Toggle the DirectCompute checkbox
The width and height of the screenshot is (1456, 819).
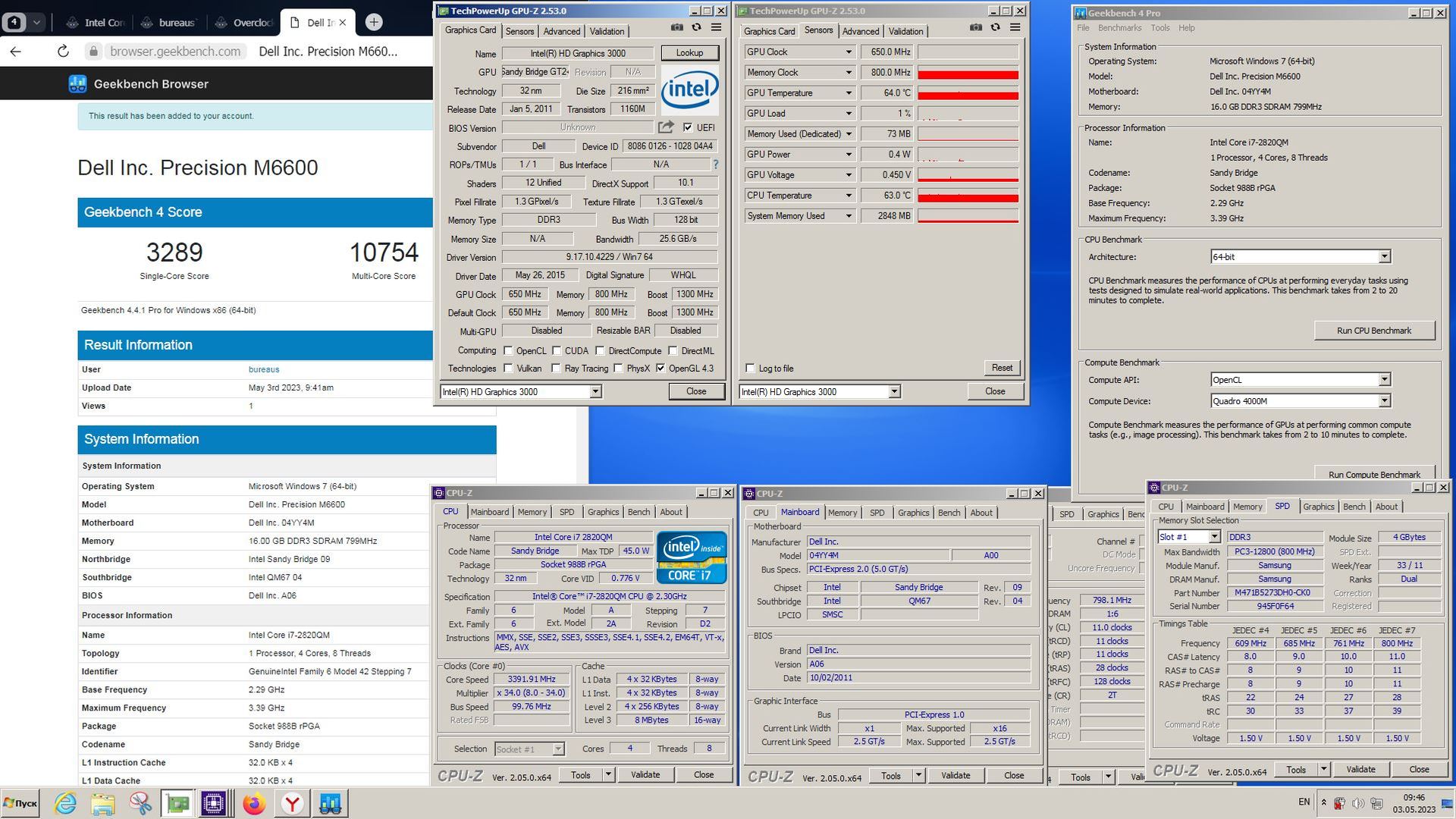coord(600,350)
